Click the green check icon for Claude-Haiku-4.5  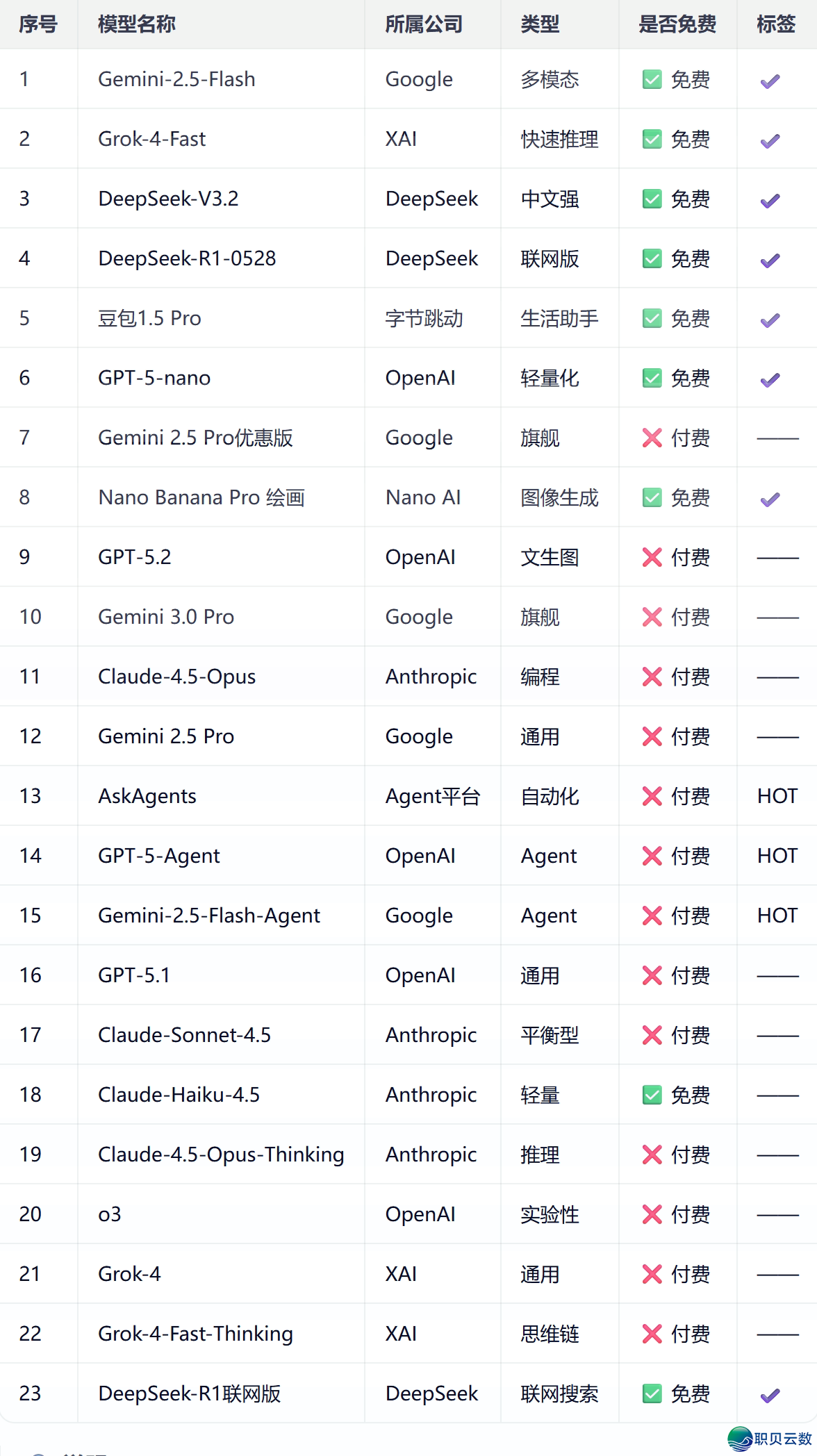(652, 1095)
